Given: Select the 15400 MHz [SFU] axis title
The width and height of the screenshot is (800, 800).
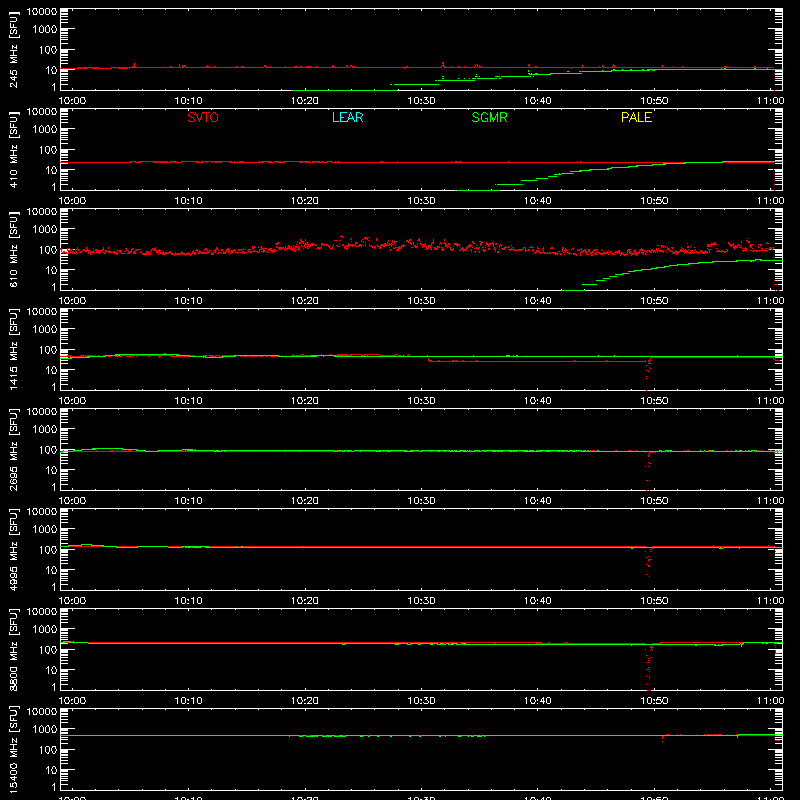Looking at the screenshot, I should pos(13,749).
